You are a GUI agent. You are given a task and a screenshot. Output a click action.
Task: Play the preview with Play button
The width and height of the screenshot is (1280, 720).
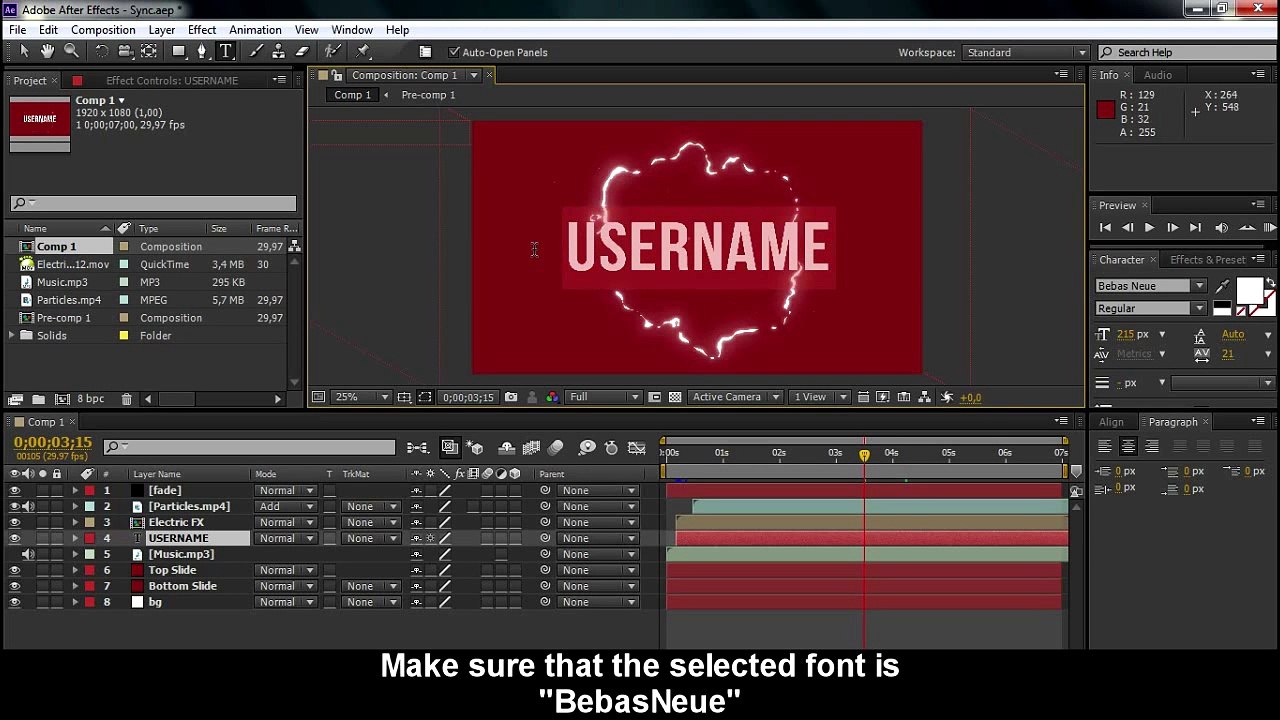1149,228
